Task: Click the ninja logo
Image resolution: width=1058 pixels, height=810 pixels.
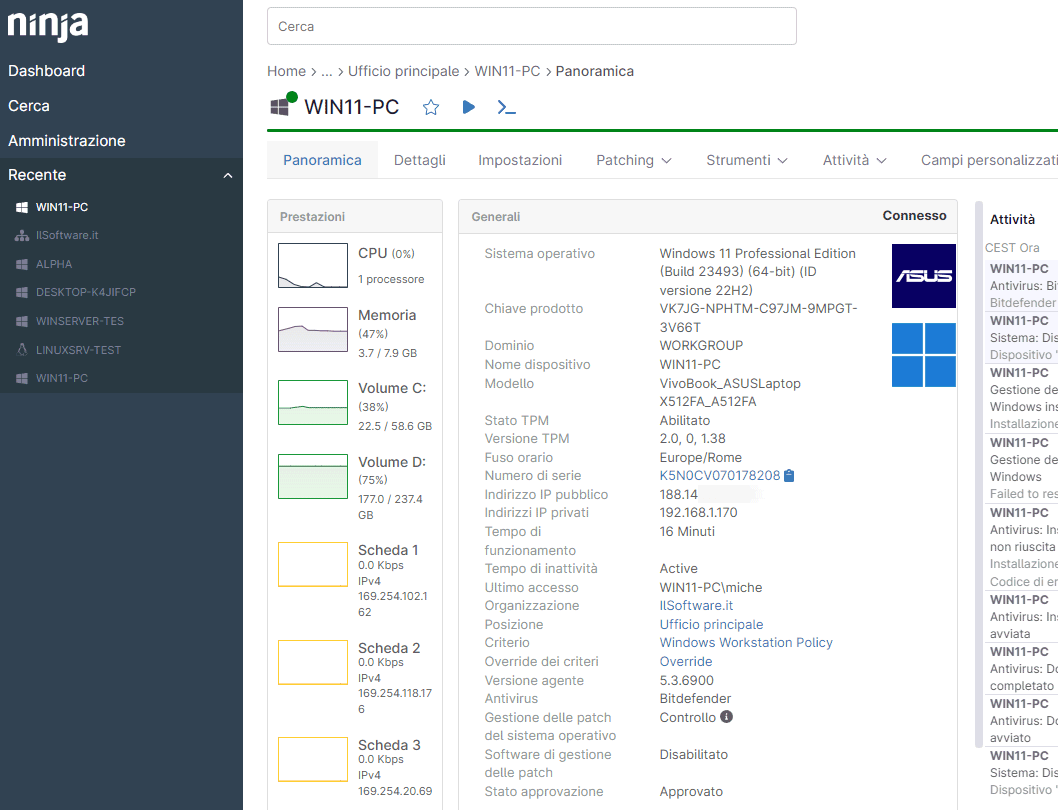Action: tap(48, 26)
